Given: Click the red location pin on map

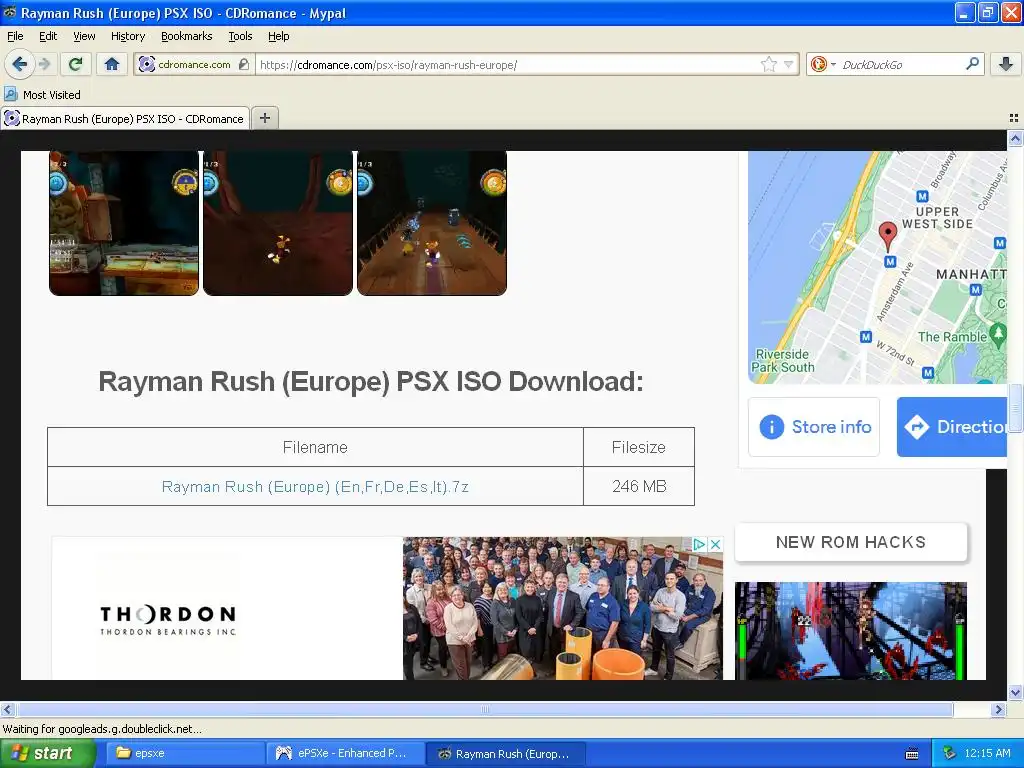Looking at the screenshot, I should pos(888,236).
